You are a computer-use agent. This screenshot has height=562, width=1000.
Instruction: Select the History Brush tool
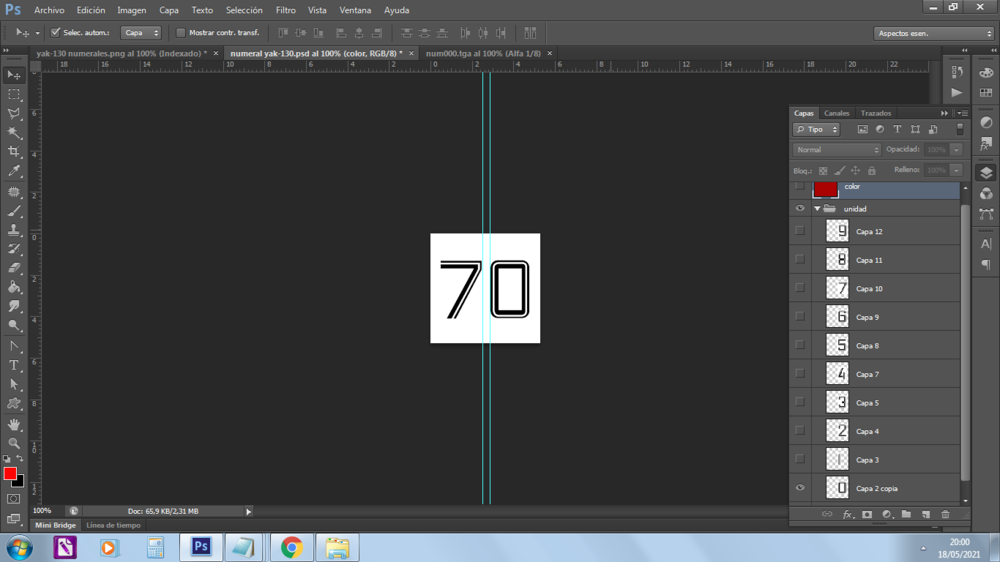[14, 249]
